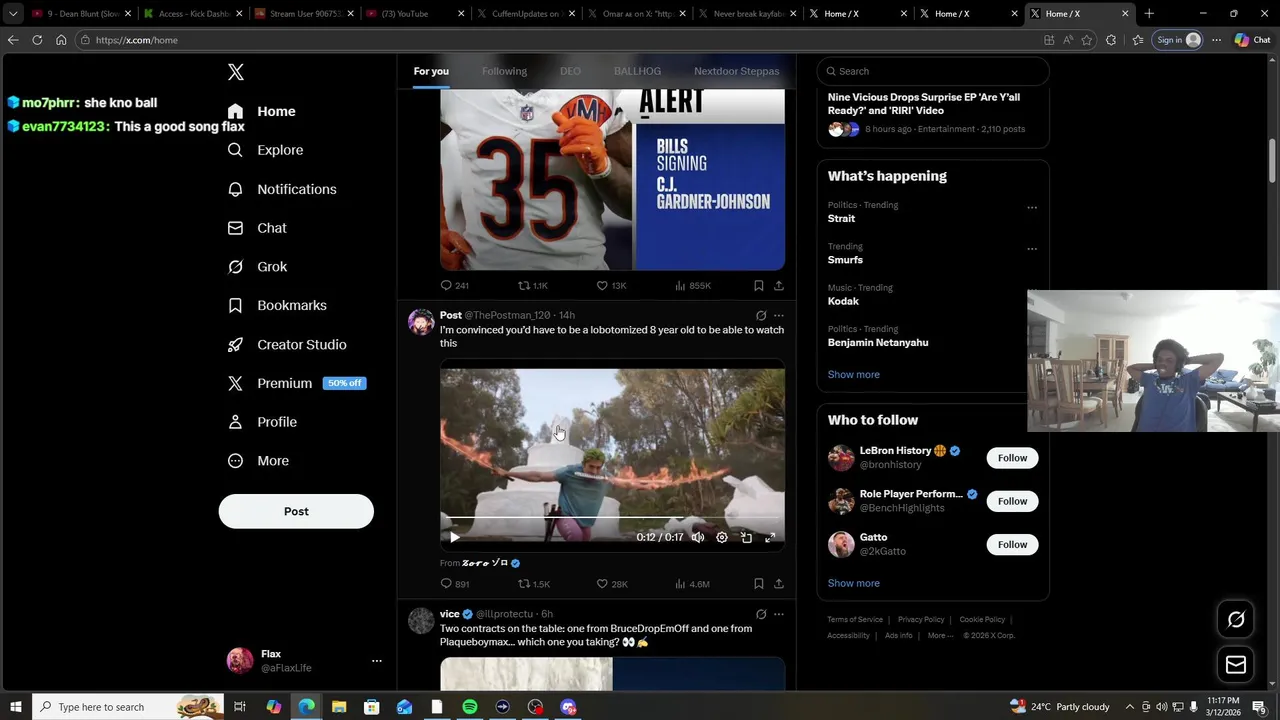1280x720 pixels.
Task: Open Notifications in the sidebar
Action: click(282, 189)
